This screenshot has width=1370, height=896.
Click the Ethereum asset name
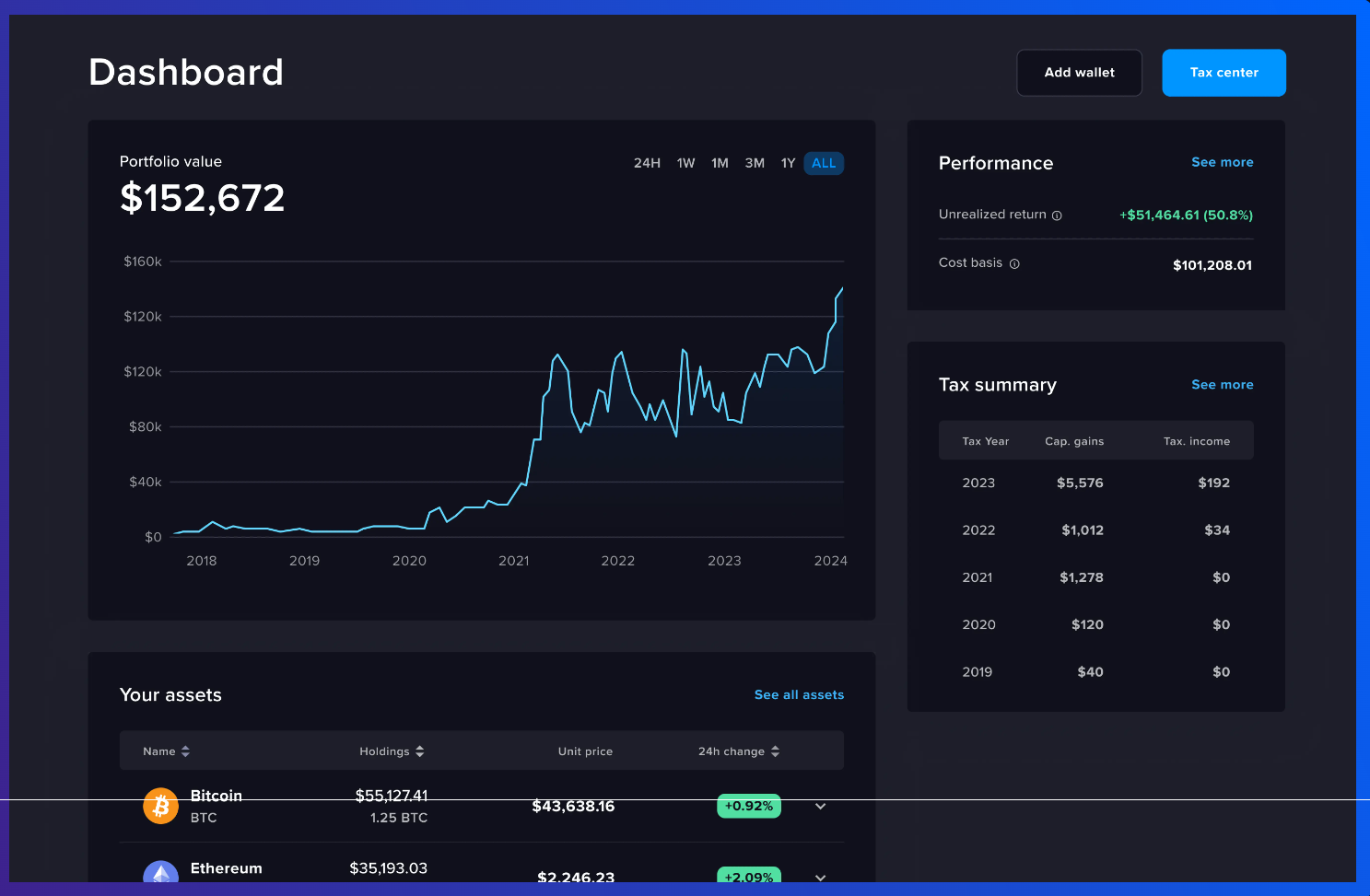pyautogui.click(x=227, y=868)
